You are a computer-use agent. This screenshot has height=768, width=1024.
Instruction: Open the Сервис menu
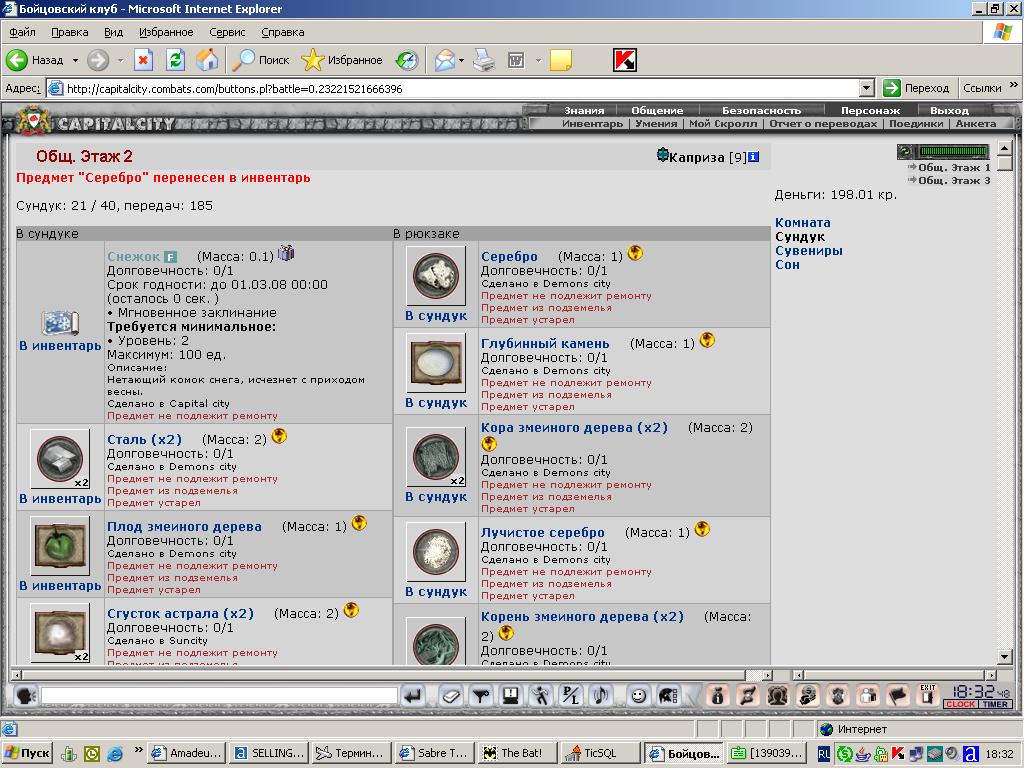coord(227,32)
